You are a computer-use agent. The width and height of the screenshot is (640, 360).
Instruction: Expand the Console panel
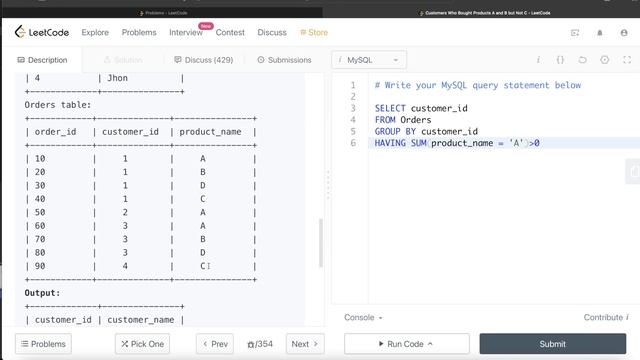(x=363, y=318)
